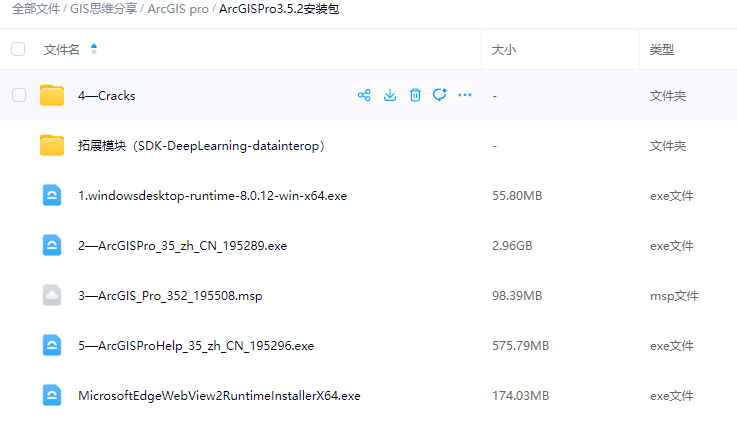Click the 55.80MB size value

click(517, 196)
